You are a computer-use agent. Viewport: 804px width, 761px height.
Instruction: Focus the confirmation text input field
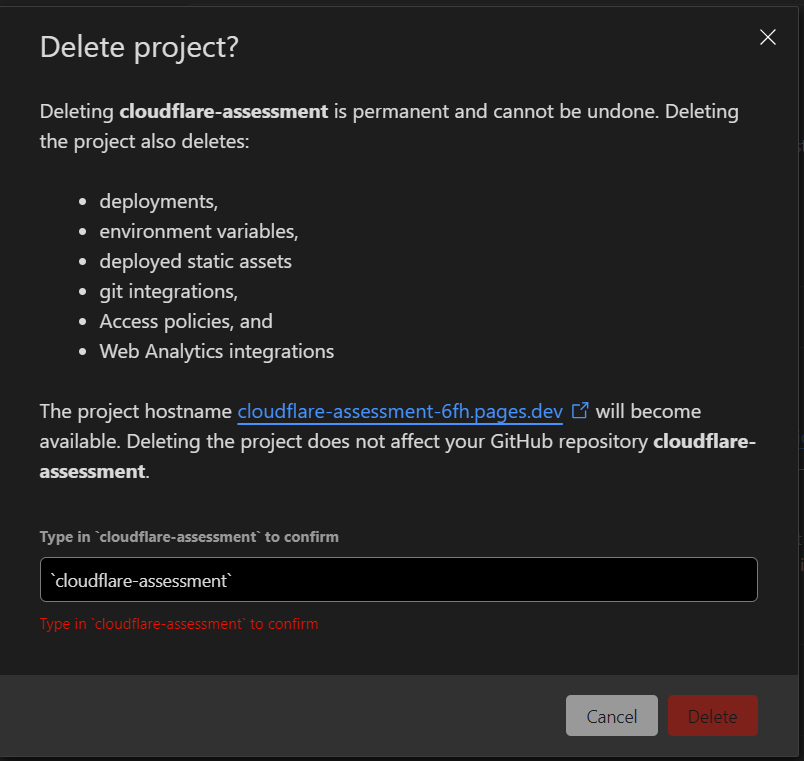coord(398,579)
